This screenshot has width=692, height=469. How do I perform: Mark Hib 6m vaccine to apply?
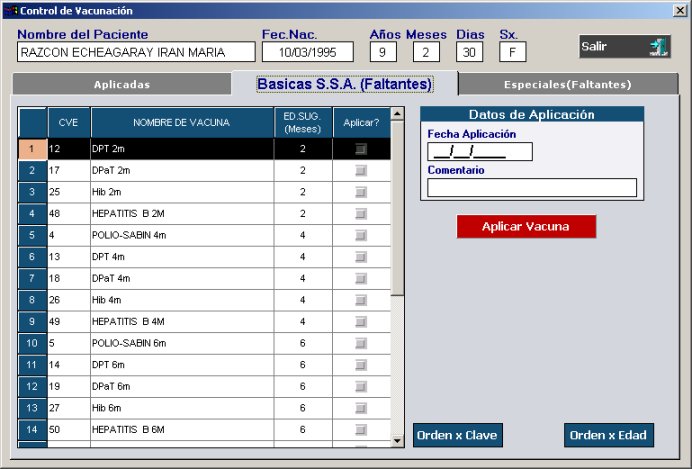[361, 408]
